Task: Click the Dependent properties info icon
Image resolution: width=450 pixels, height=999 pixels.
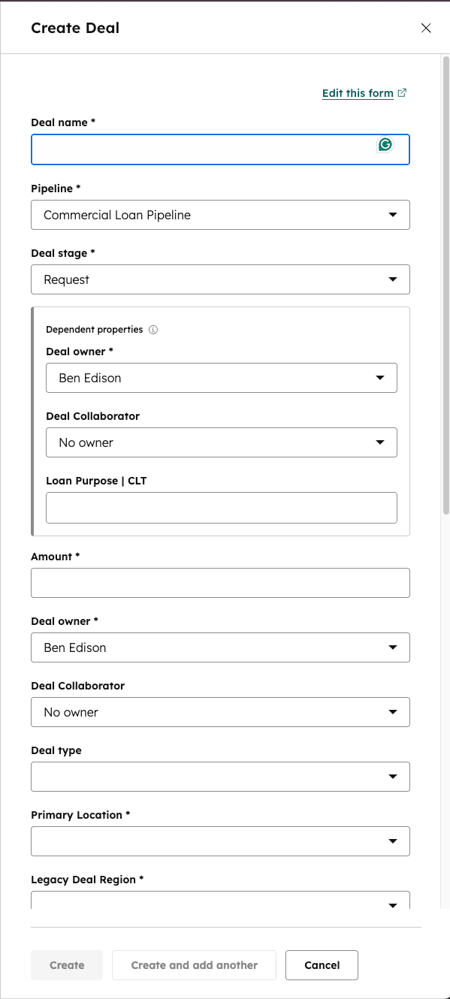Action: (153, 330)
